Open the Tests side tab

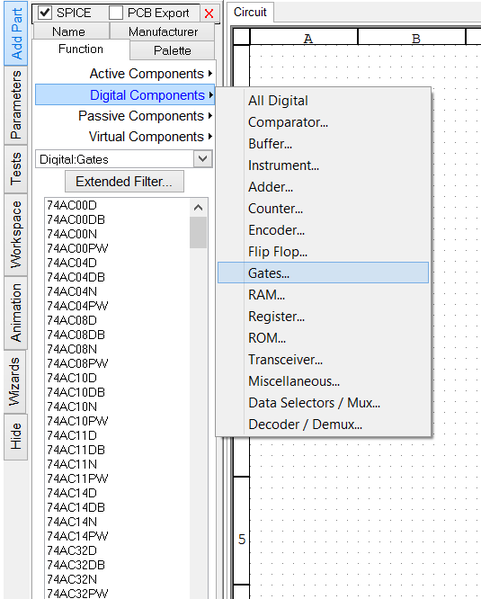click(x=16, y=168)
